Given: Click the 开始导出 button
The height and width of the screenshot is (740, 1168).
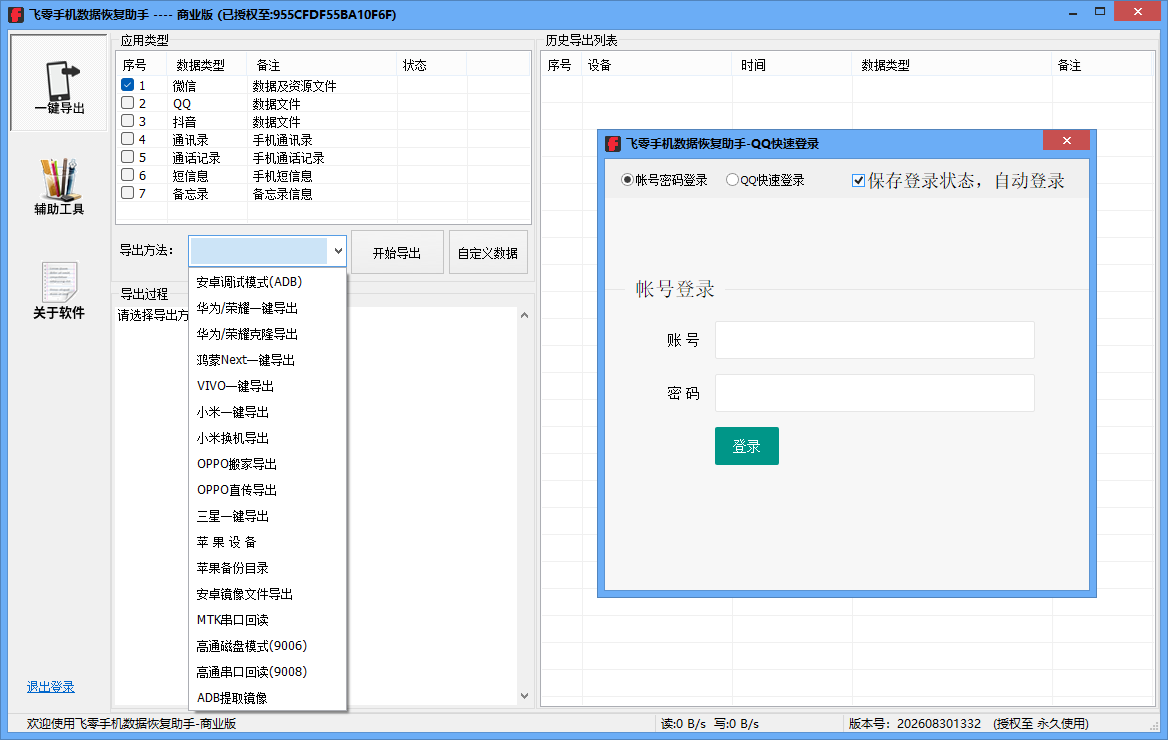Looking at the screenshot, I should tap(397, 253).
